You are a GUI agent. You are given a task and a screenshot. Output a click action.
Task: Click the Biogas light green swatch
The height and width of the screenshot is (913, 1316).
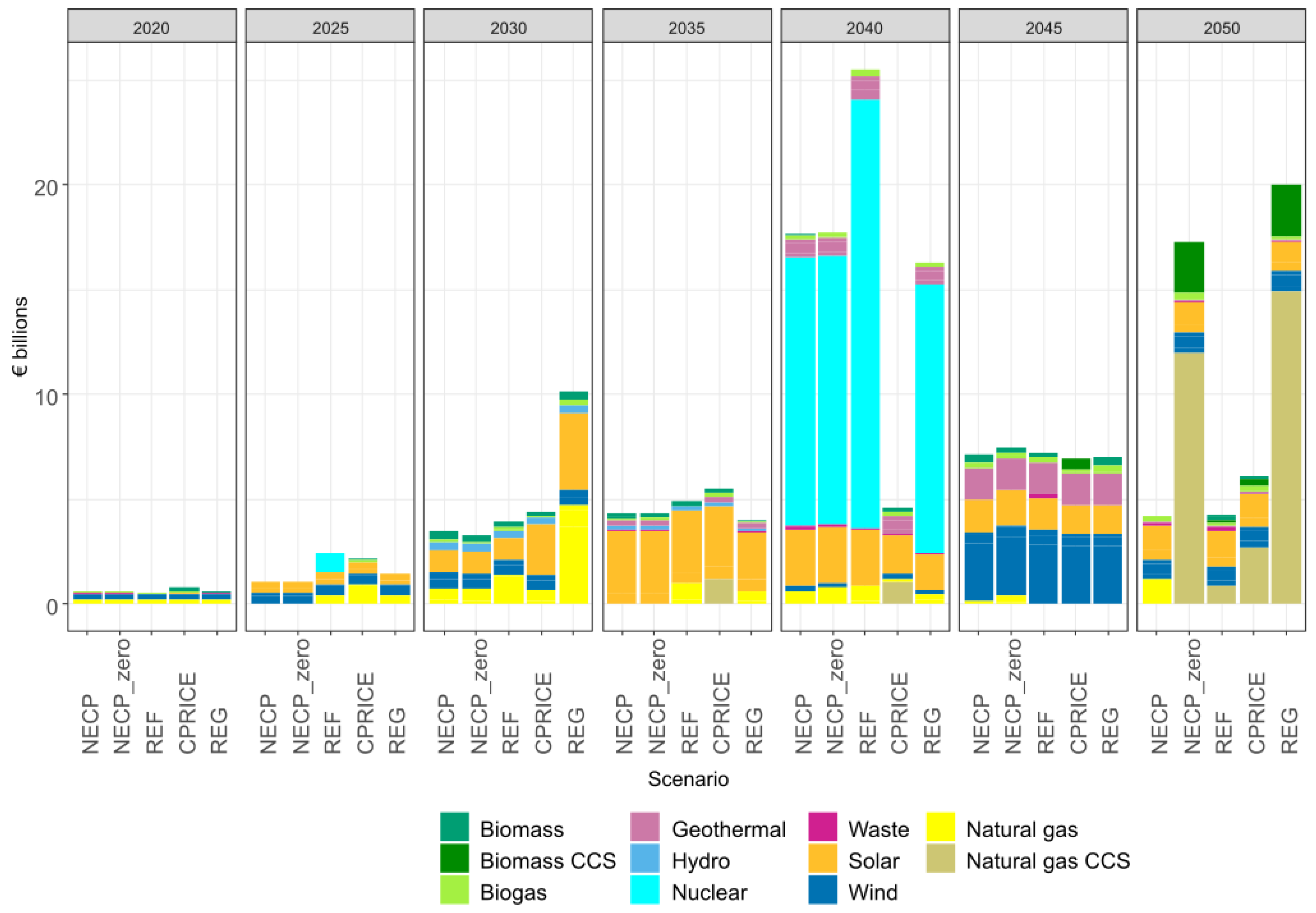pos(454,890)
